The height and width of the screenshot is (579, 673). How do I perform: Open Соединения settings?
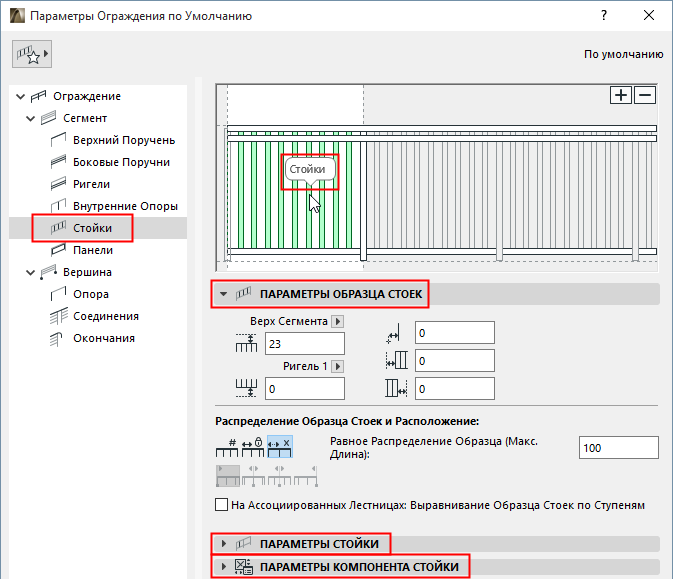click(x=106, y=316)
